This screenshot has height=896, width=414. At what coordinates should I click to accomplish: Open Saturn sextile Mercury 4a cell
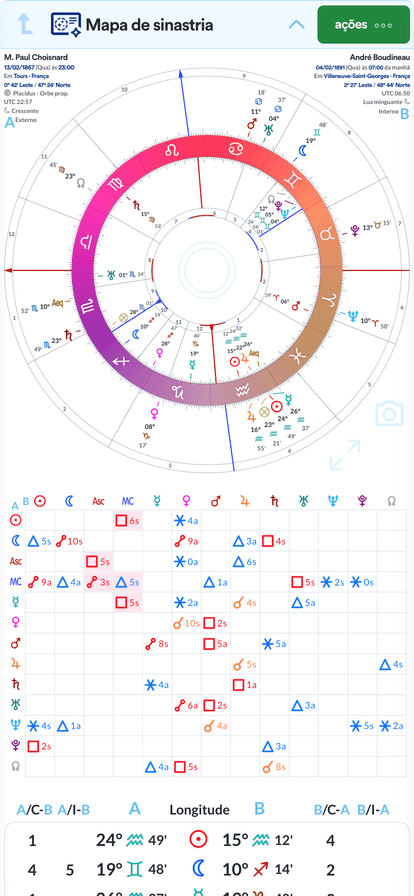tap(157, 685)
